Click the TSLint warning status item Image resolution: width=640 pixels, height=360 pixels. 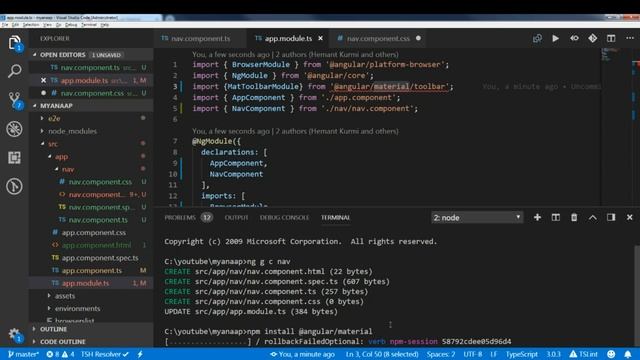coord(584,354)
